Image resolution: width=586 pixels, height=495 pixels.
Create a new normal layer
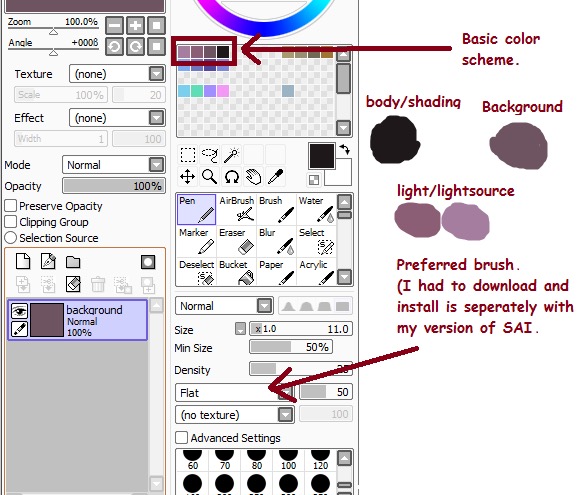click(23, 262)
